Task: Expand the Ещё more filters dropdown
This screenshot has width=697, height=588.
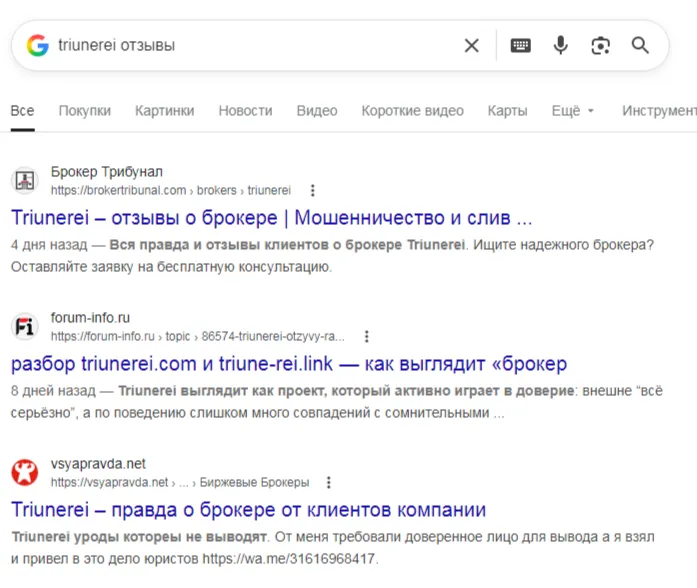Action: (573, 111)
